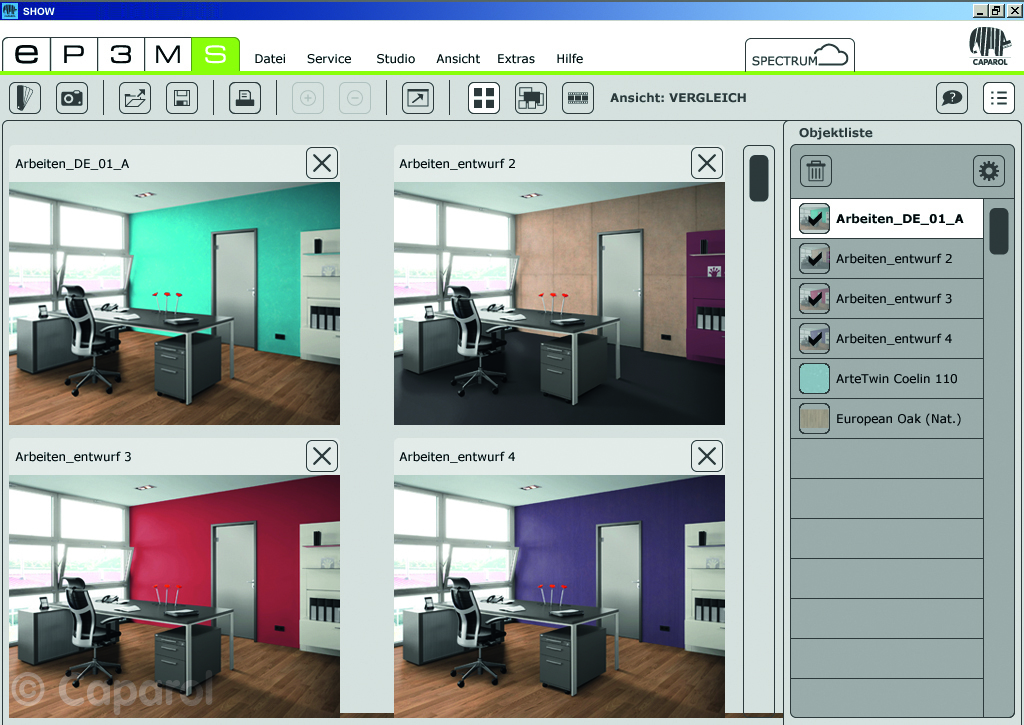The width and height of the screenshot is (1024, 725).
Task: Open fullscreen presentation view icon
Action: click(x=418, y=98)
